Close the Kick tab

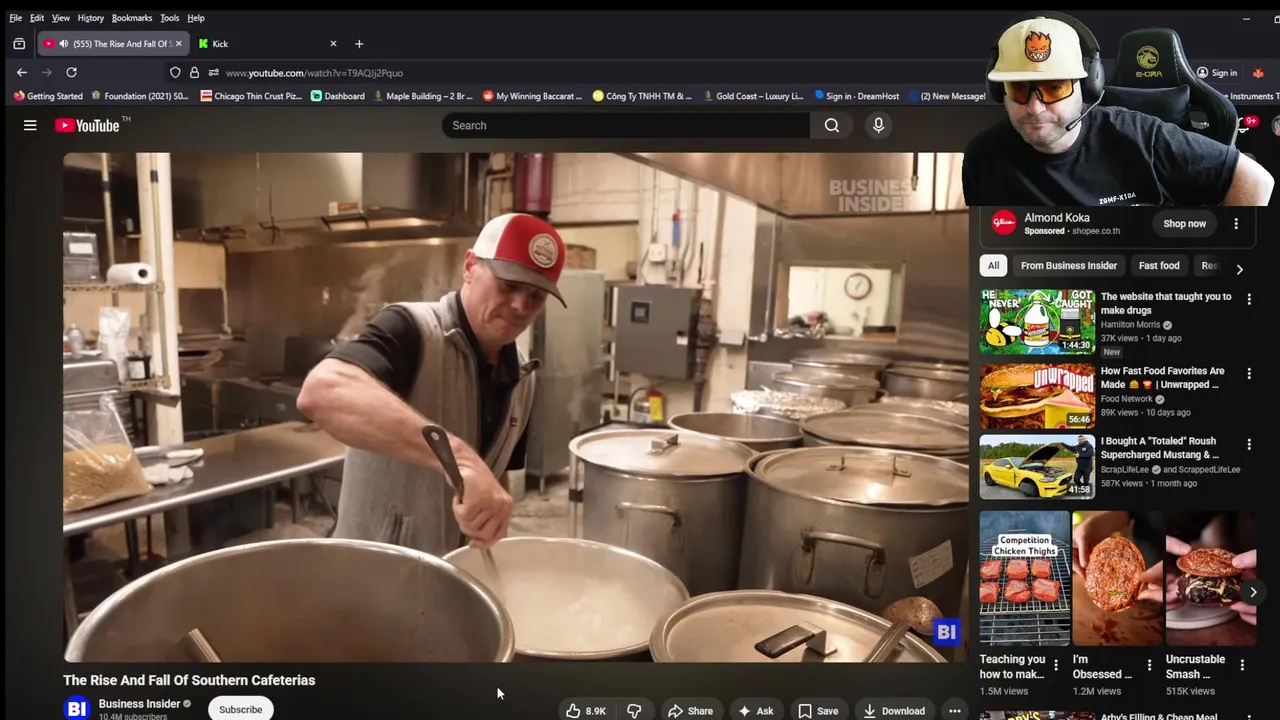point(333,44)
